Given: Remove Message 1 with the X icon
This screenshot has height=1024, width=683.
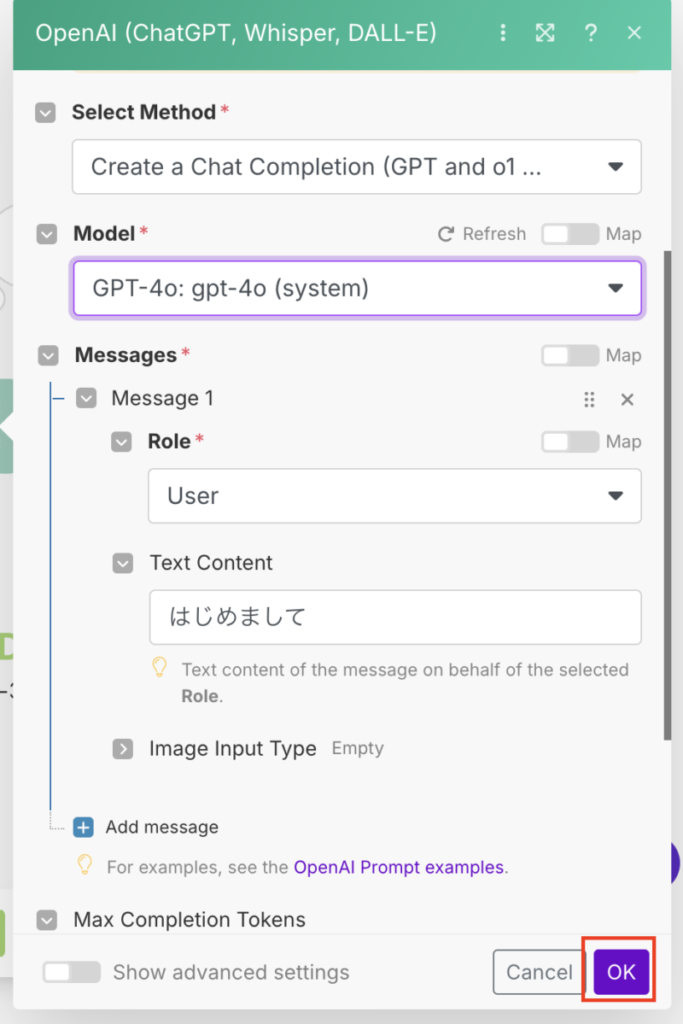Looking at the screenshot, I should tap(627, 399).
